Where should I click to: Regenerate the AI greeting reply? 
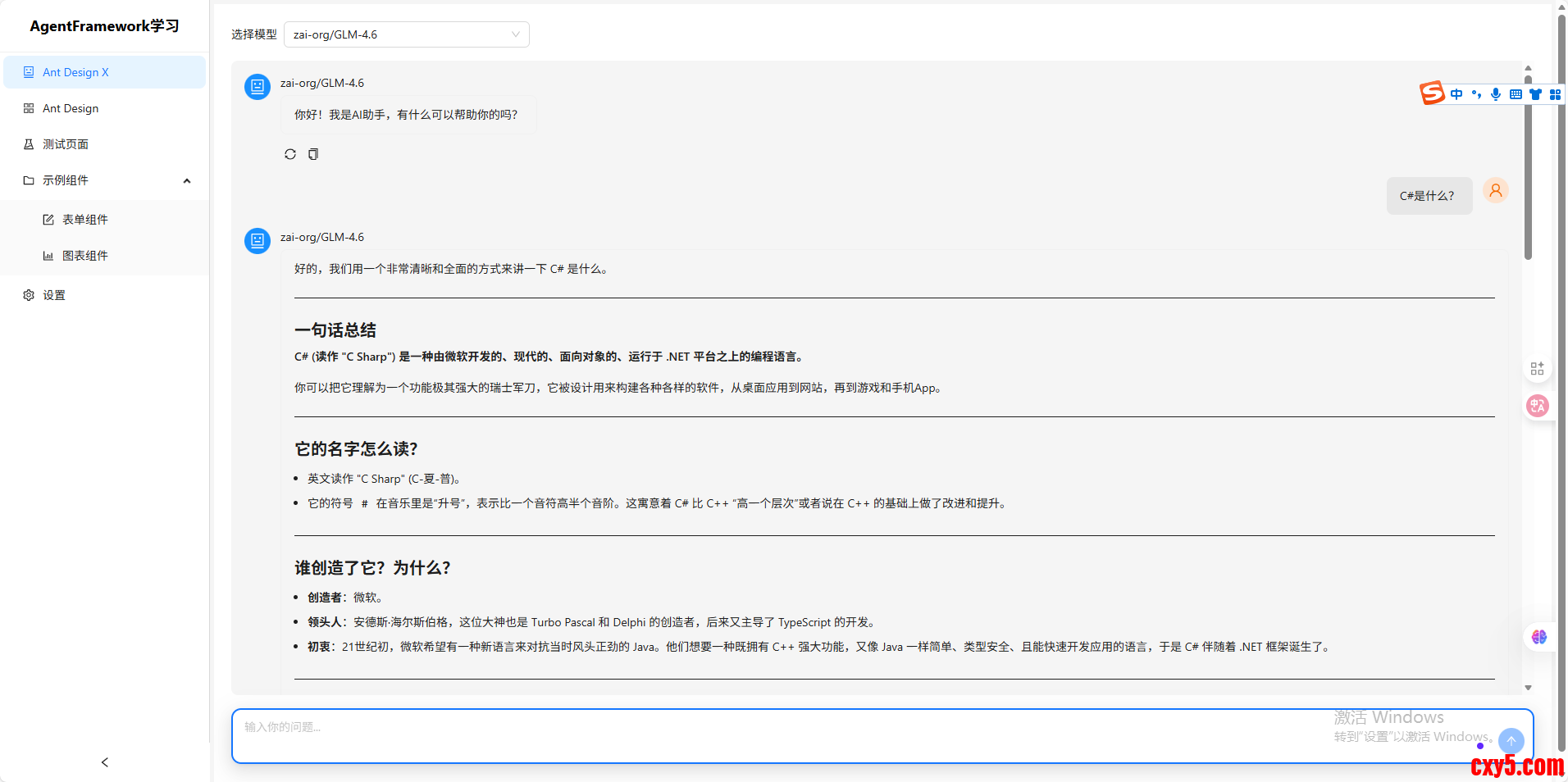pos(290,154)
